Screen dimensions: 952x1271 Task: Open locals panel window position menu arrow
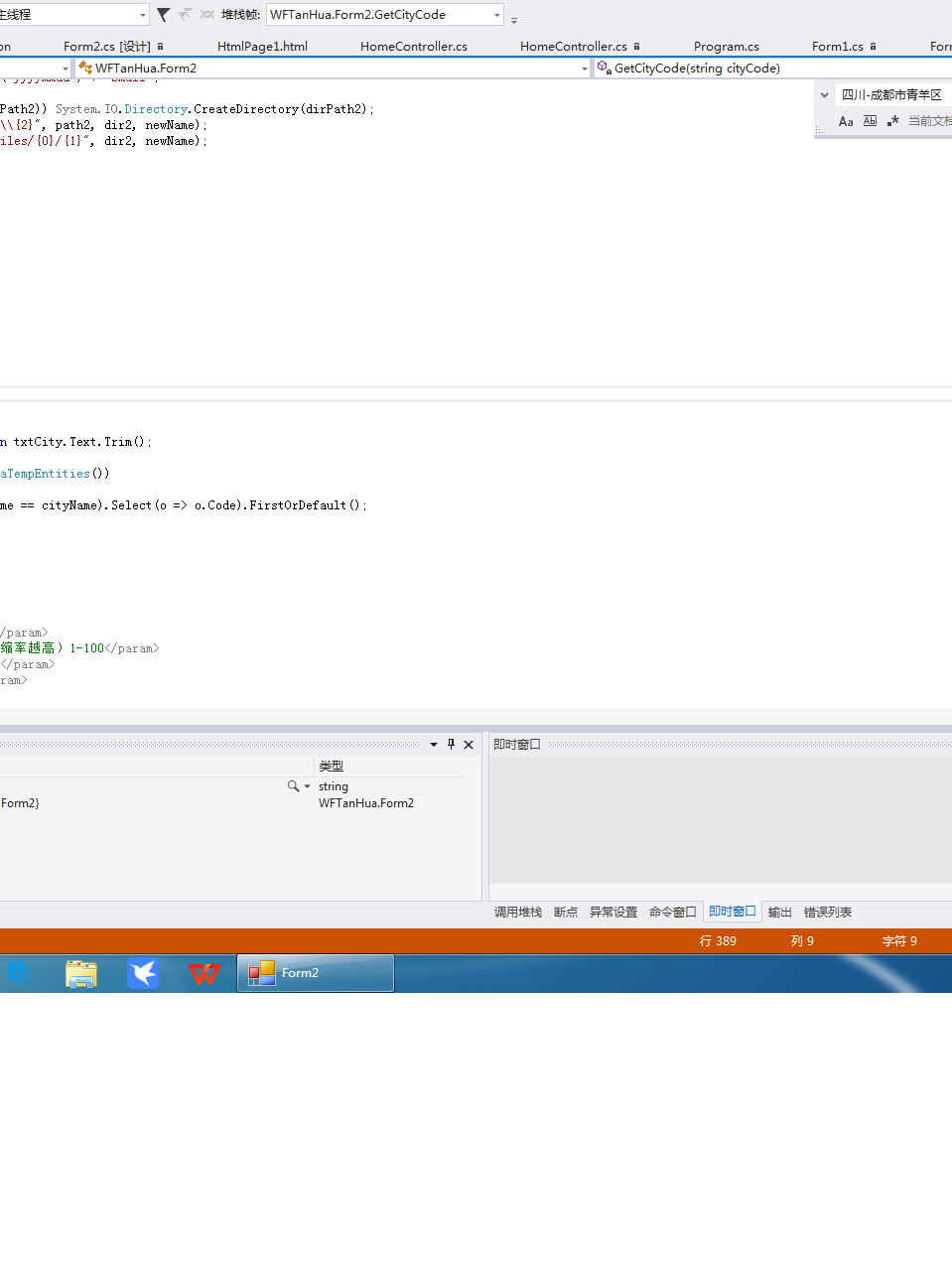point(434,745)
